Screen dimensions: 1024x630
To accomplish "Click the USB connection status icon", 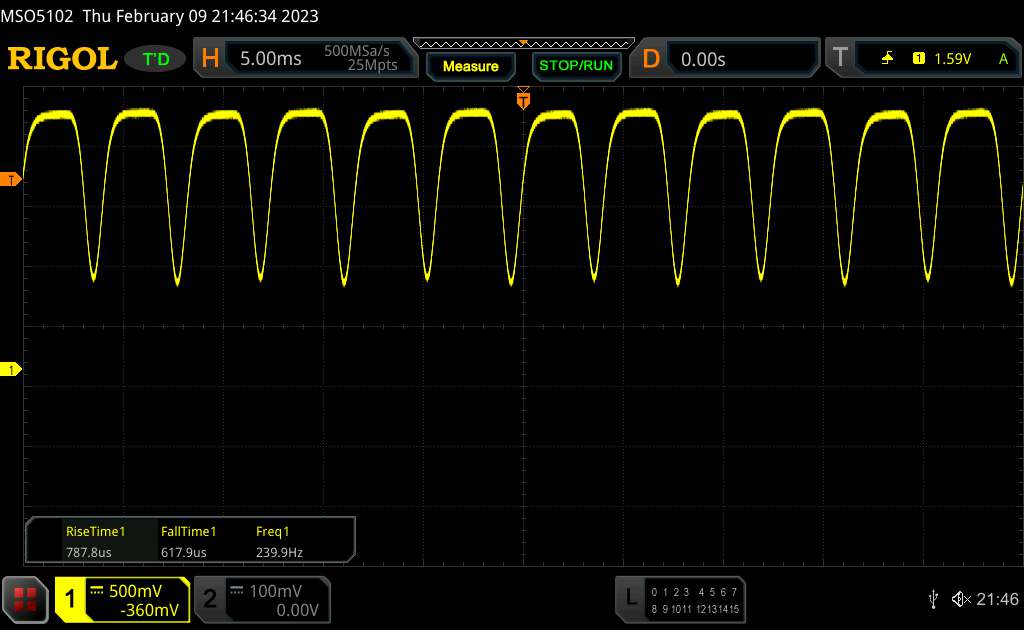I will tap(933, 599).
